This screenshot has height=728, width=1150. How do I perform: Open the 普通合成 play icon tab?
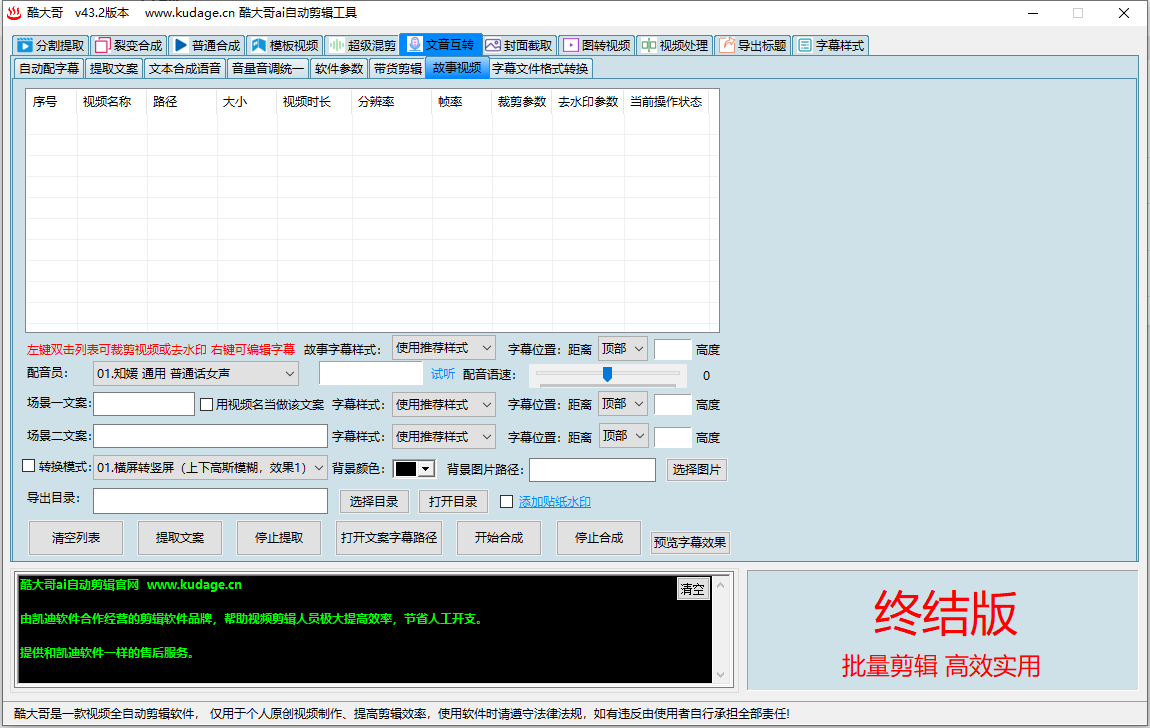[180, 45]
